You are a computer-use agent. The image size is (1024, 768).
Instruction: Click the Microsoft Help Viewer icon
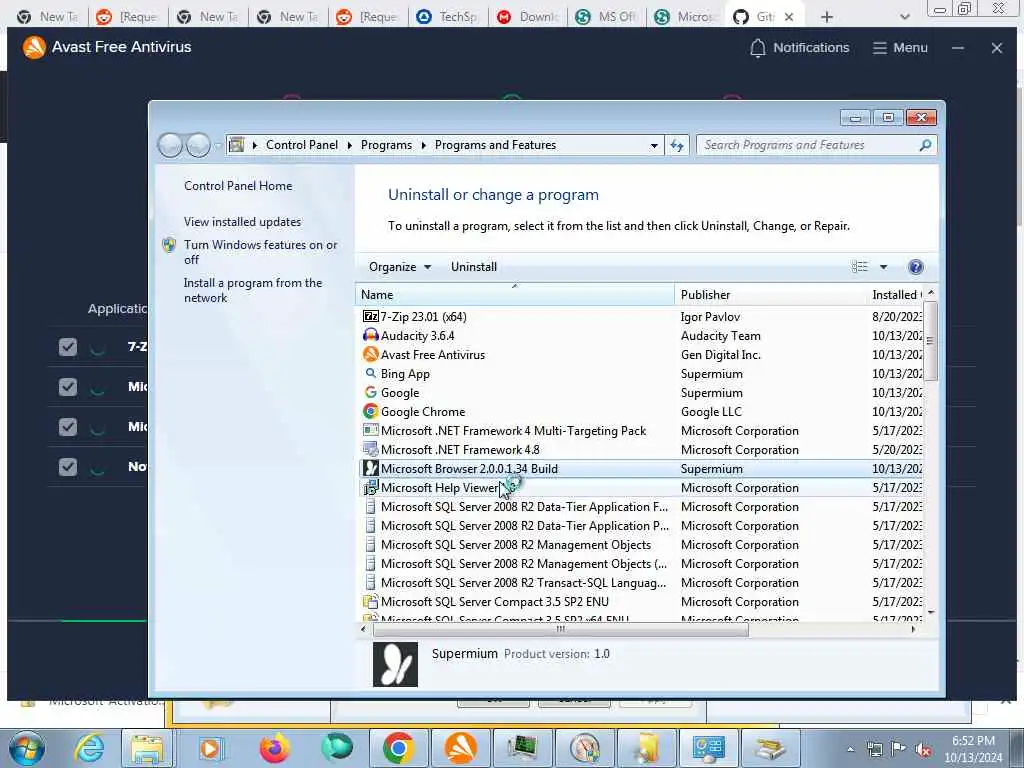[370, 488]
